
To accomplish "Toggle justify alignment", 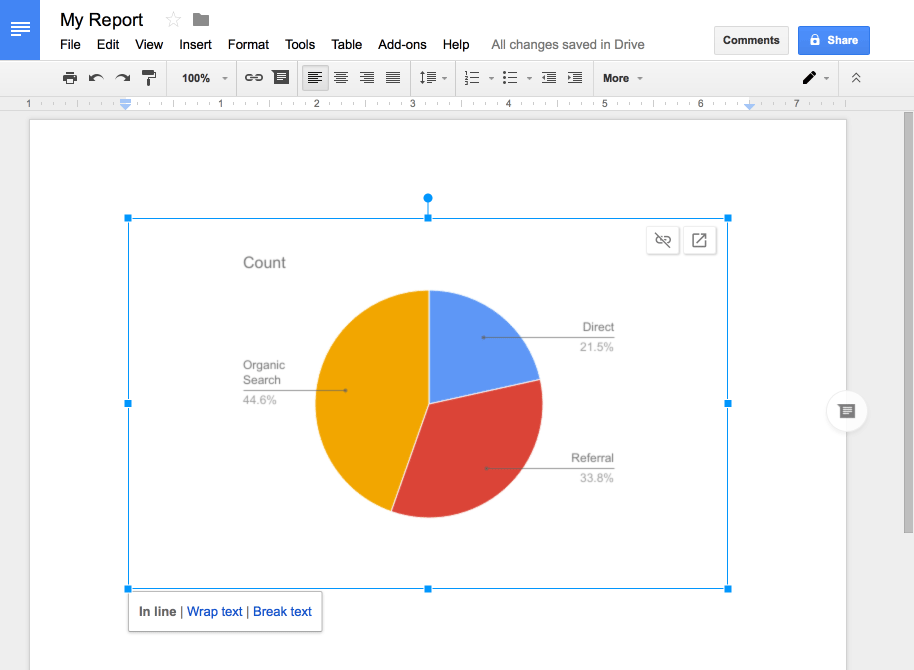I will pyautogui.click(x=393, y=78).
